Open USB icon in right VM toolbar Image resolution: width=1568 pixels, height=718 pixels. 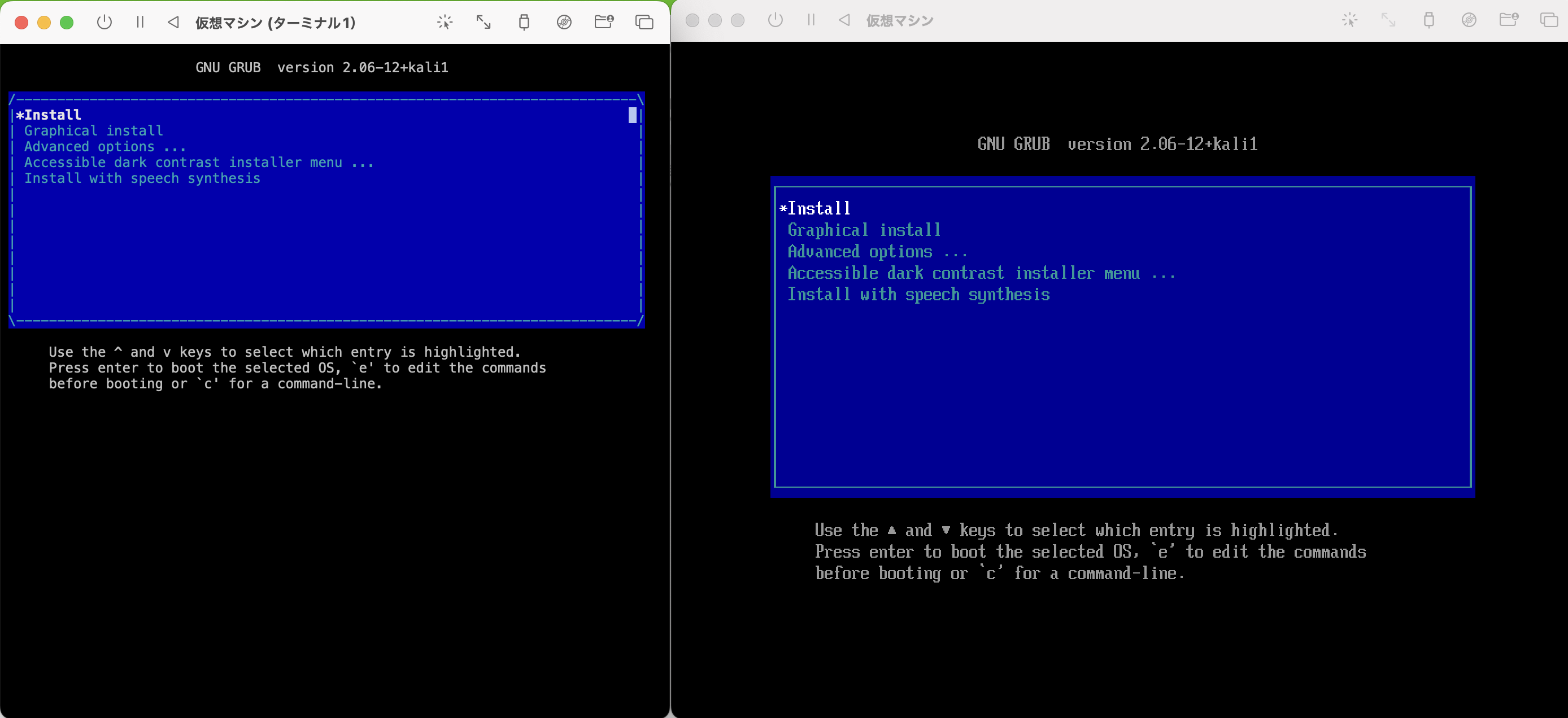1428,20
